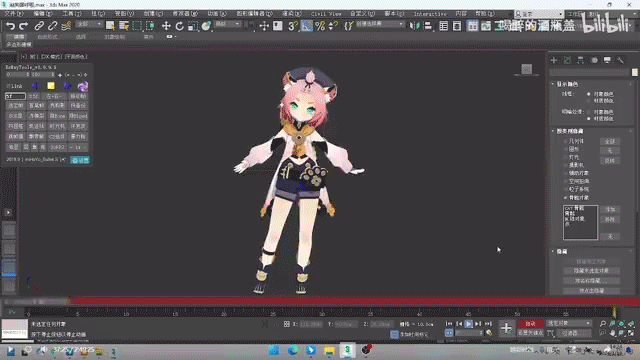Image resolution: width=640 pixels, height=360 pixels.
Task: Activate Select and Scale tool
Action: click(x=193, y=26)
